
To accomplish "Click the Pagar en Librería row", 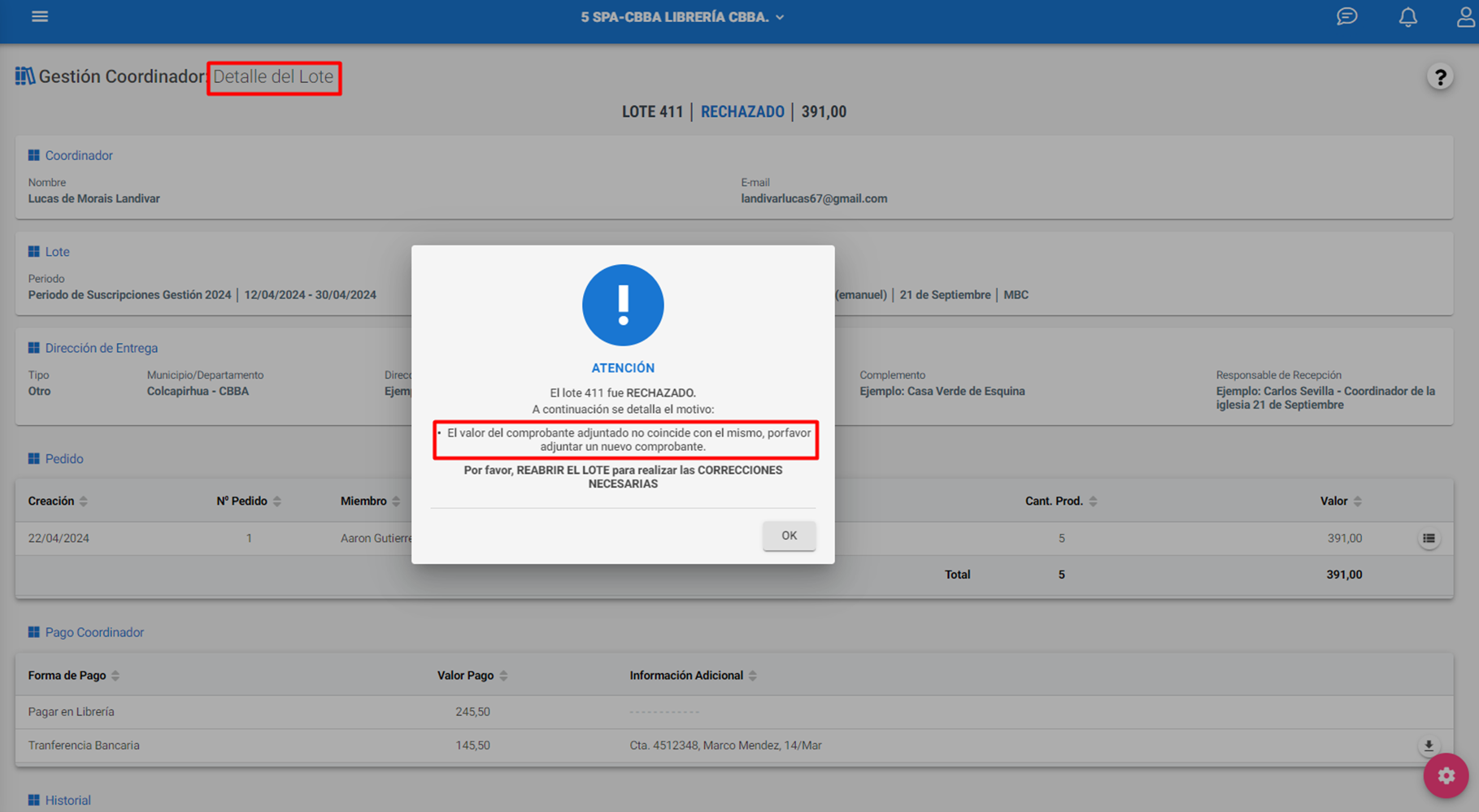I will coord(733,712).
